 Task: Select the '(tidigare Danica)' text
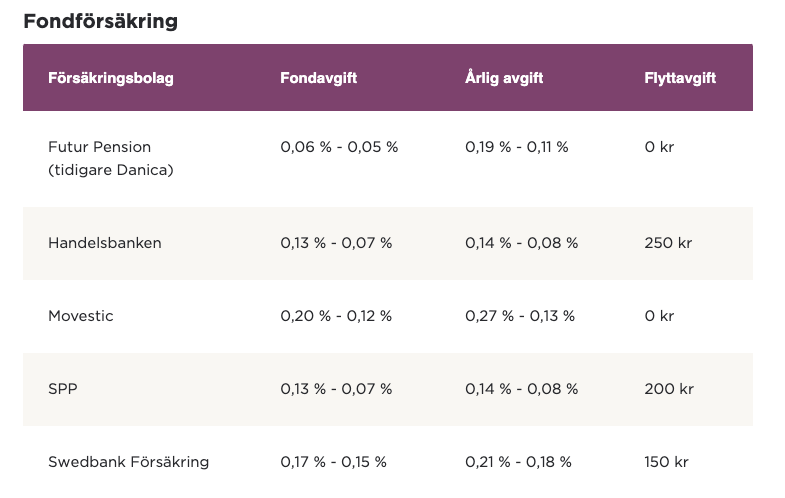tap(111, 170)
